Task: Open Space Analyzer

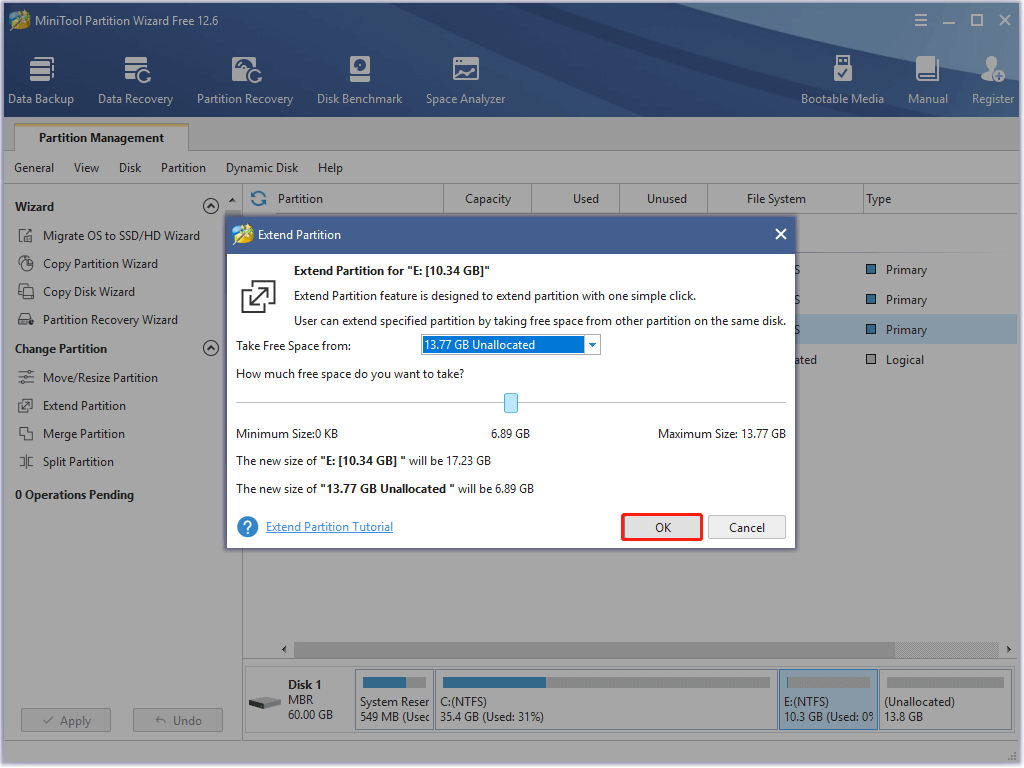Action: (465, 81)
